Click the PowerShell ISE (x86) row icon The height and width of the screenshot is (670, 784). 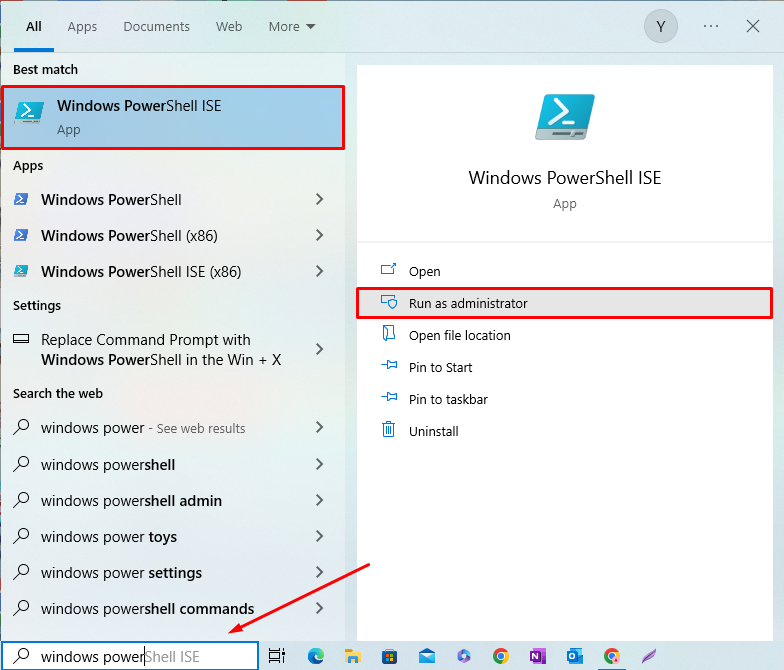tap(20, 271)
